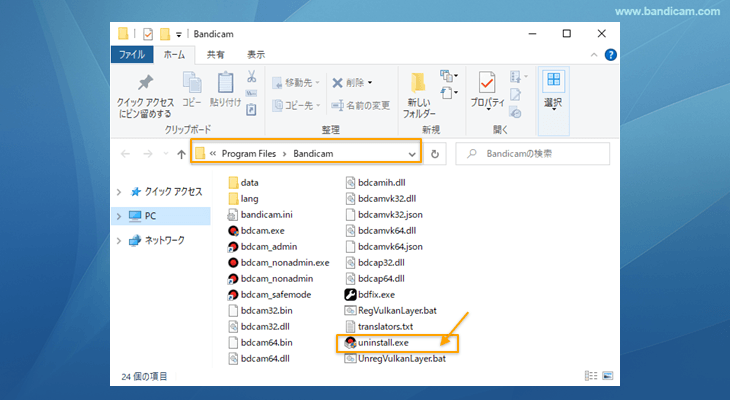Expand Quick Access tree node
This screenshot has height=400, width=730.
pyautogui.click(x=119, y=192)
